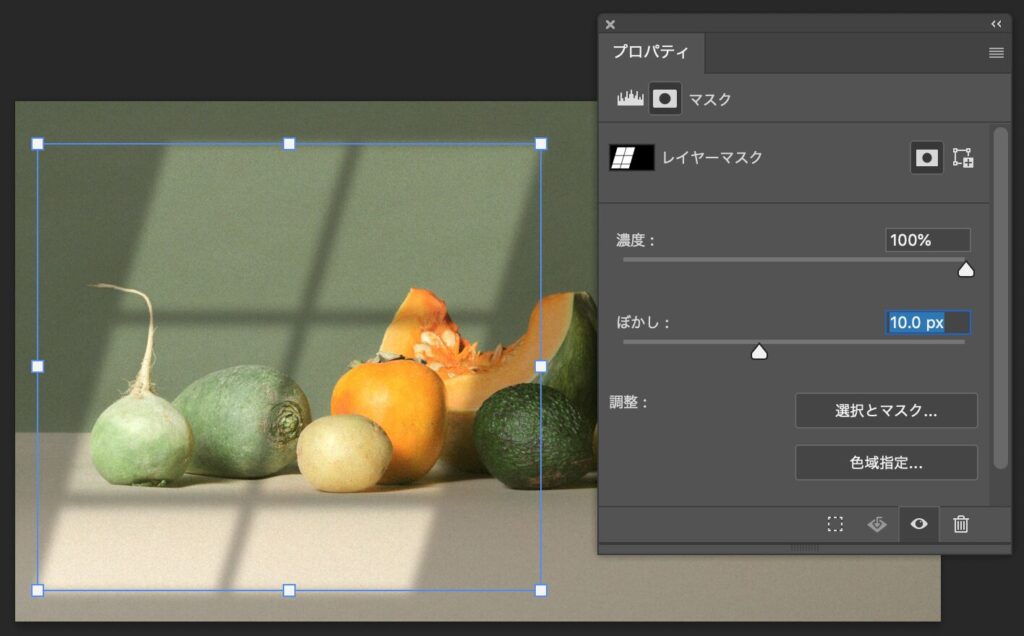The image size is (1024, 636).
Task: Click the bottom-right transform handle
Action: tap(541, 590)
